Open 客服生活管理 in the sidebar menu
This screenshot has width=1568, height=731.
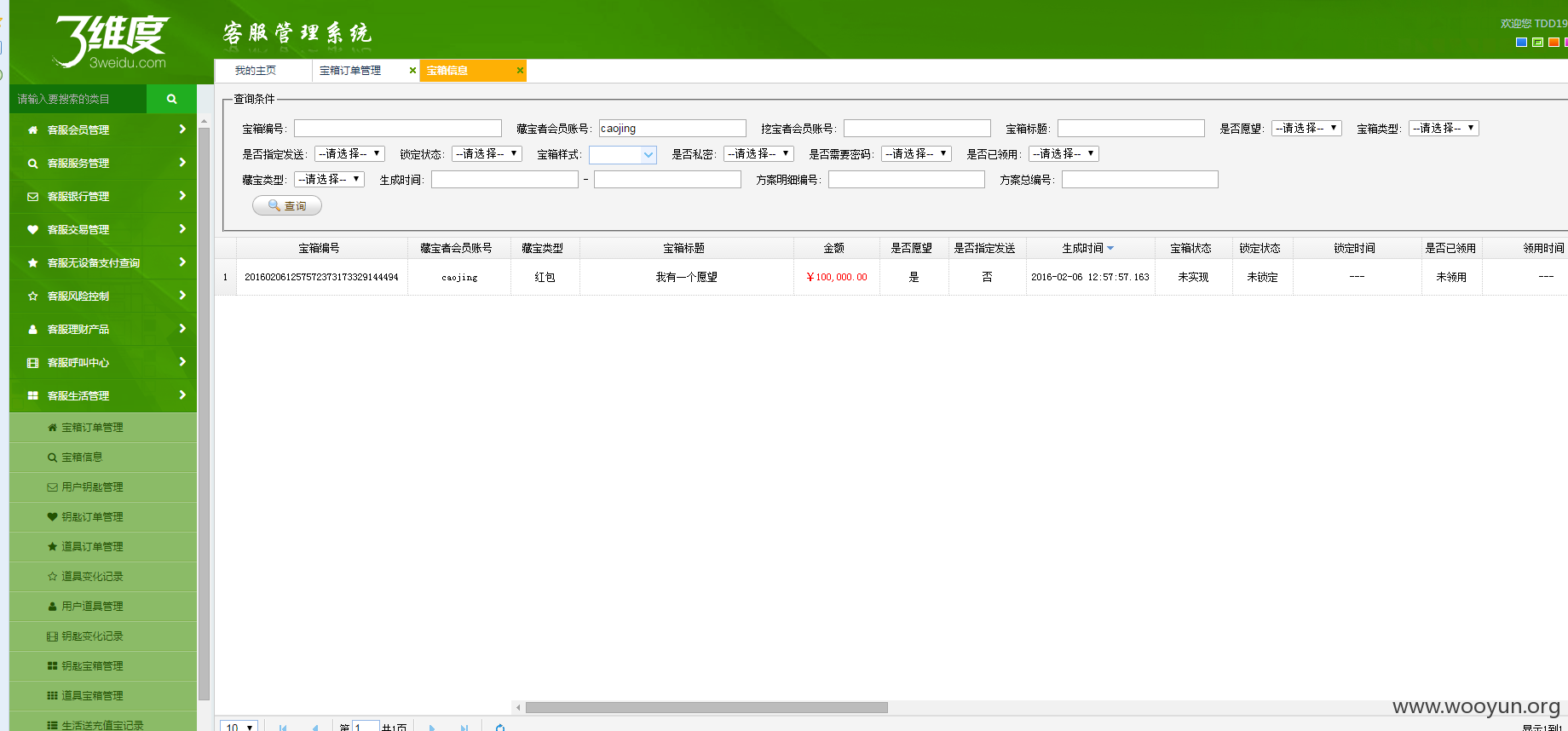point(103,395)
